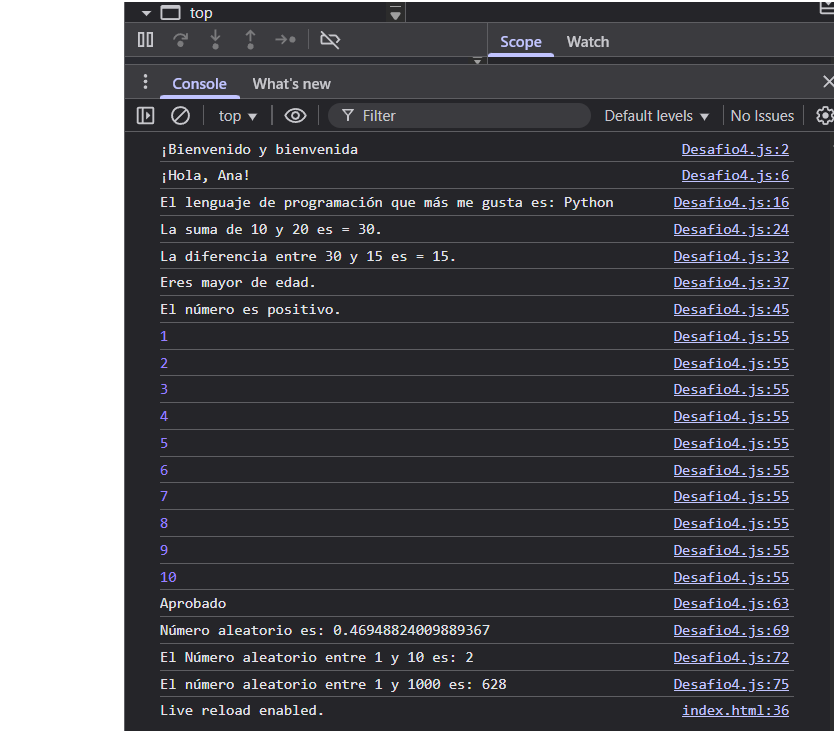The width and height of the screenshot is (836, 733).
Task: Open Desafio4.js:37 source link
Action: tap(731, 283)
